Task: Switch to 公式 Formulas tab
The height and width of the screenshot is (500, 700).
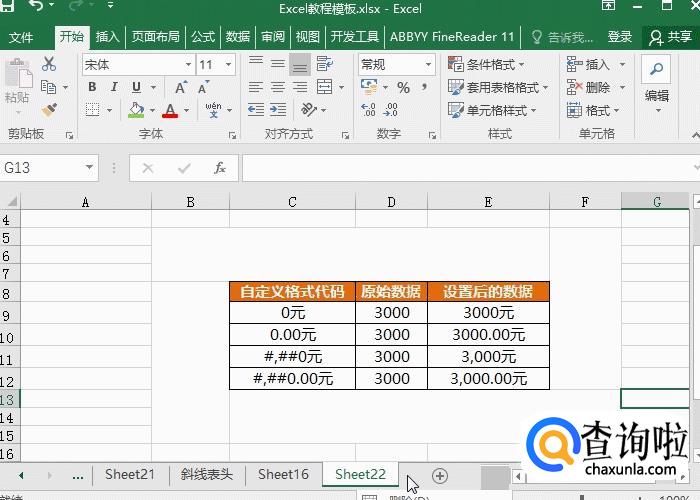Action: click(203, 37)
